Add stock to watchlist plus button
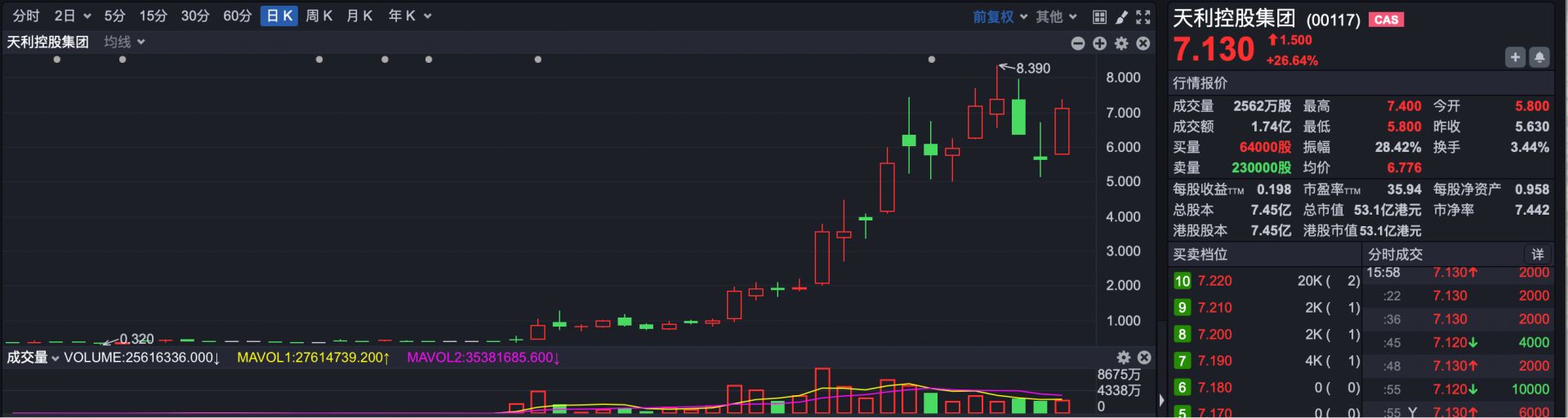1568x418 pixels. click(1515, 57)
